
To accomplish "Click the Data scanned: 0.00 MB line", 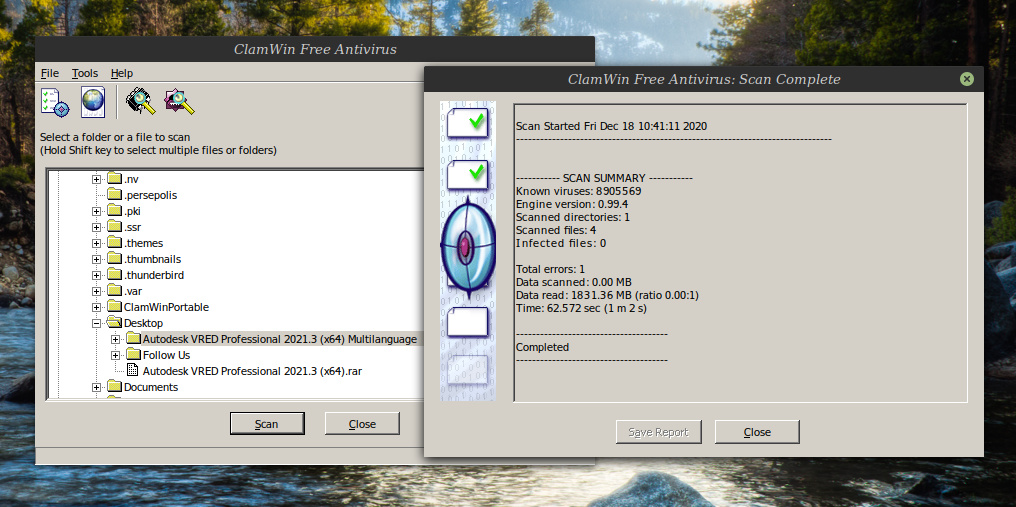I will (573, 282).
